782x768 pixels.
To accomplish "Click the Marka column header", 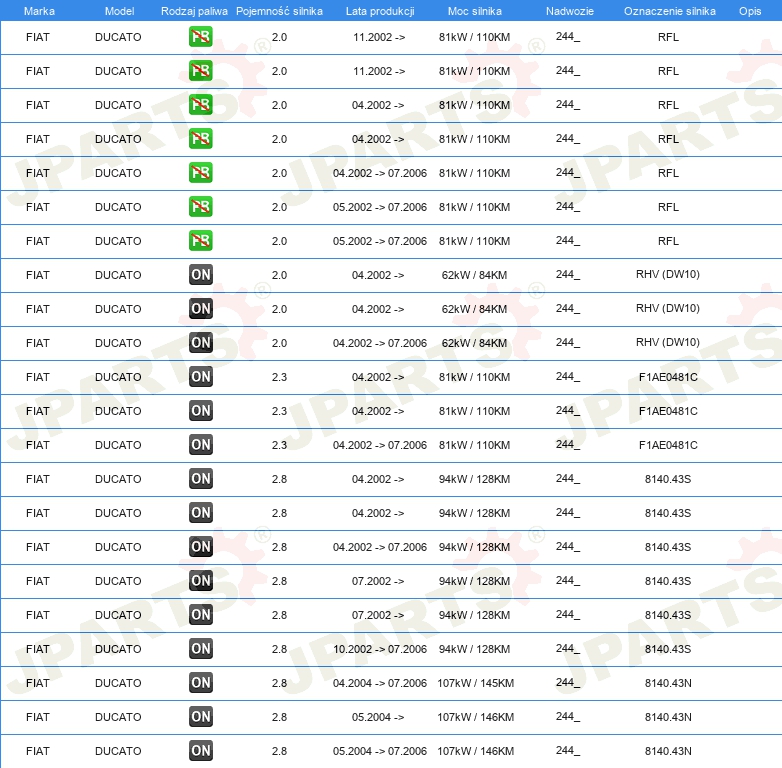I will tap(39, 11).
